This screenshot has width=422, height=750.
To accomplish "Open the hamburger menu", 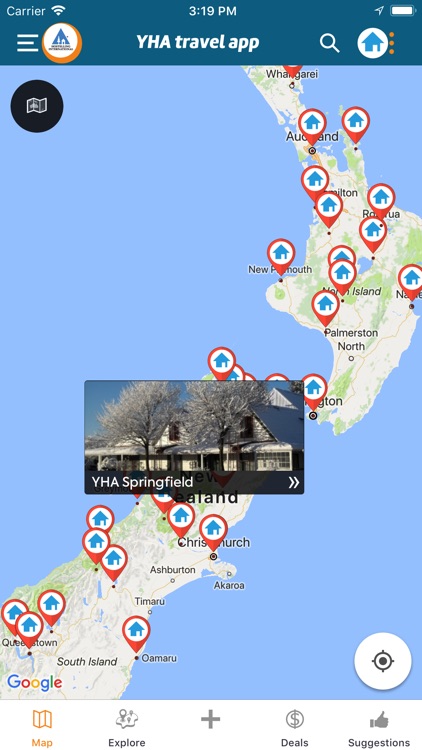I will click(27, 43).
